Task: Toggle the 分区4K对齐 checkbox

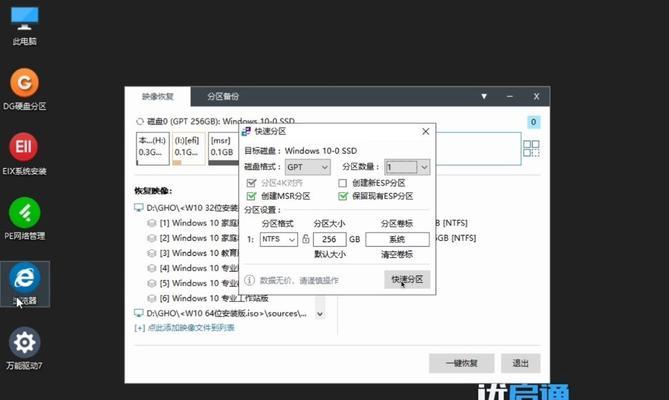Action: (x=251, y=183)
